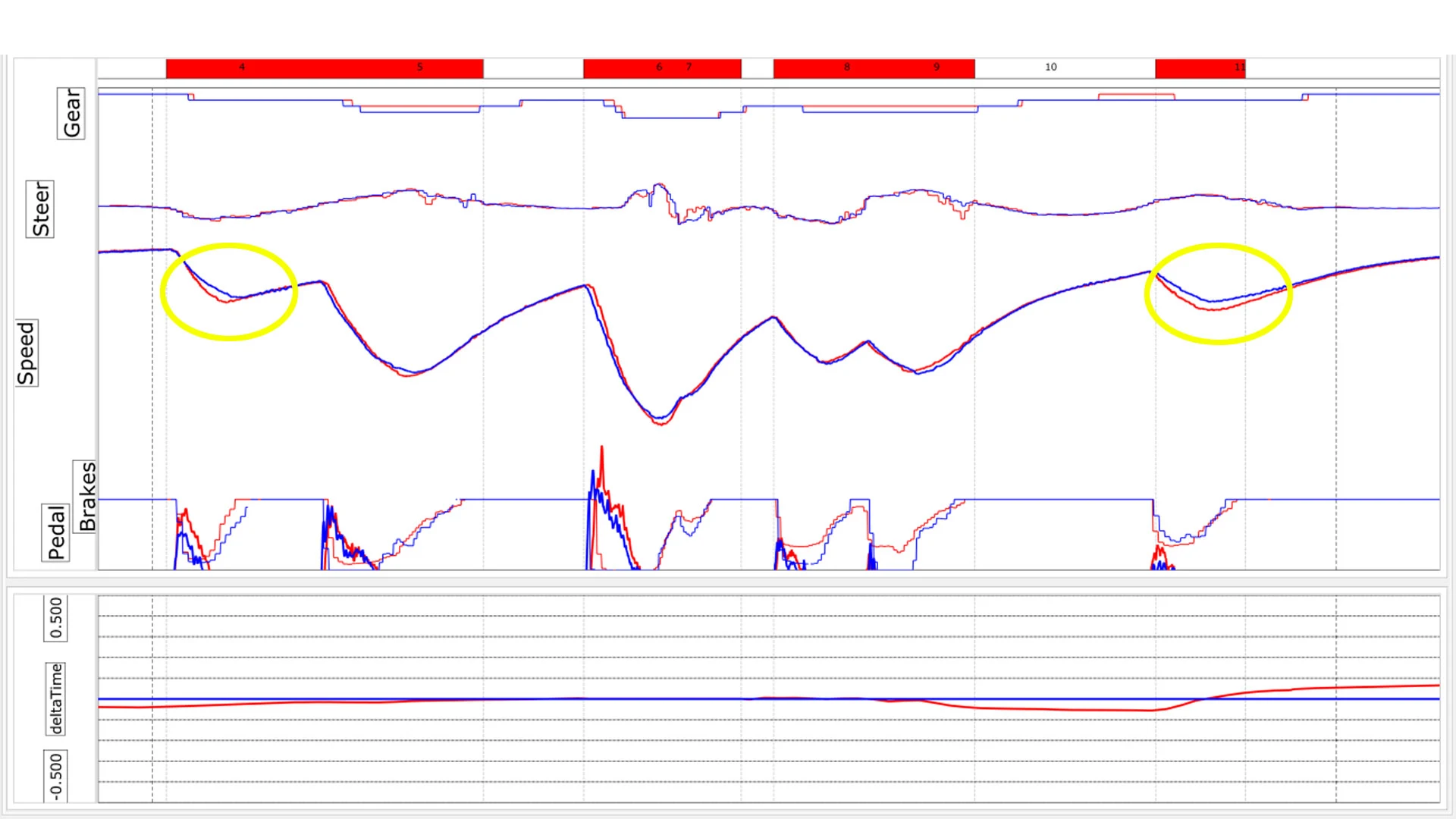Jump to corner marker 4

(242, 67)
